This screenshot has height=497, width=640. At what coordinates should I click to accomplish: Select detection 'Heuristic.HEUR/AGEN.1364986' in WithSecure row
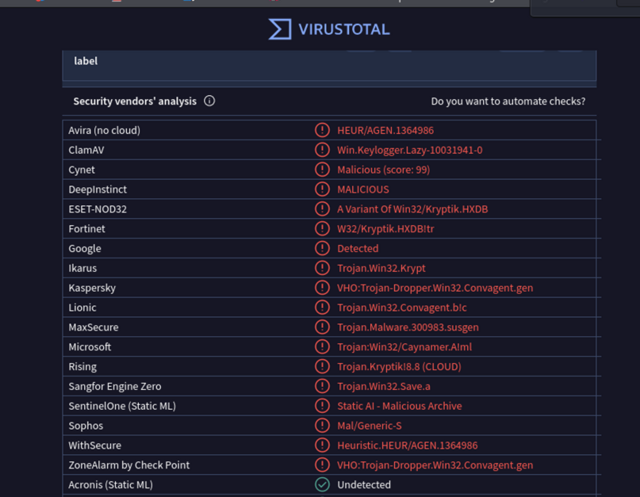pyautogui.click(x=407, y=446)
